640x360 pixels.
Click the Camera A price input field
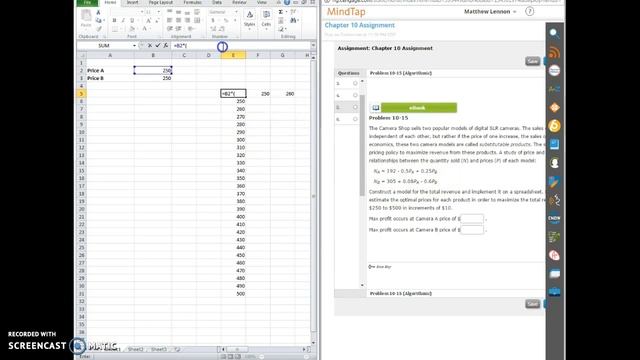(x=472, y=219)
